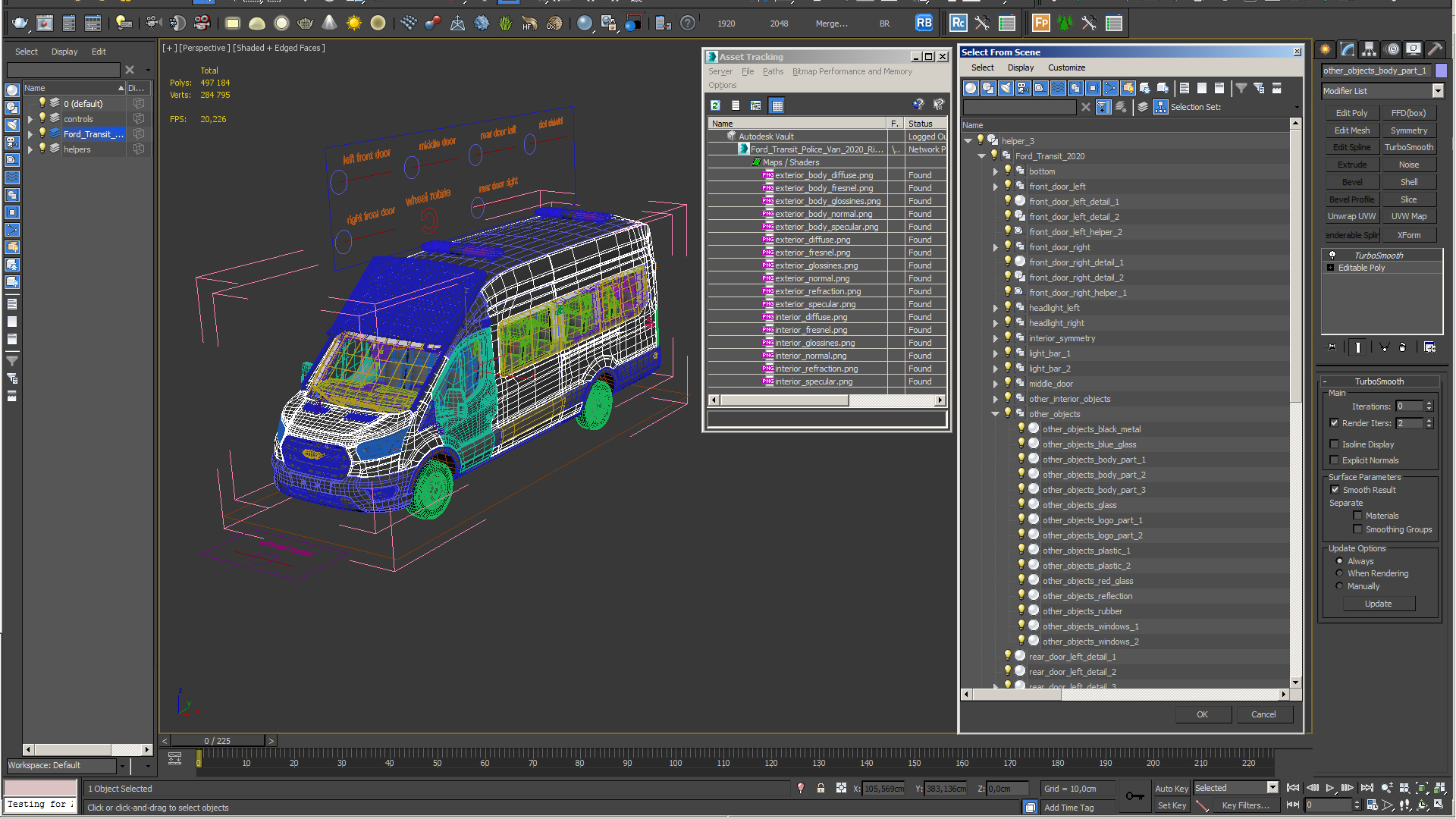The image size is (1456, 819).
Task: Click the HF hair plugin icon
Action: [x=529, y=24]
